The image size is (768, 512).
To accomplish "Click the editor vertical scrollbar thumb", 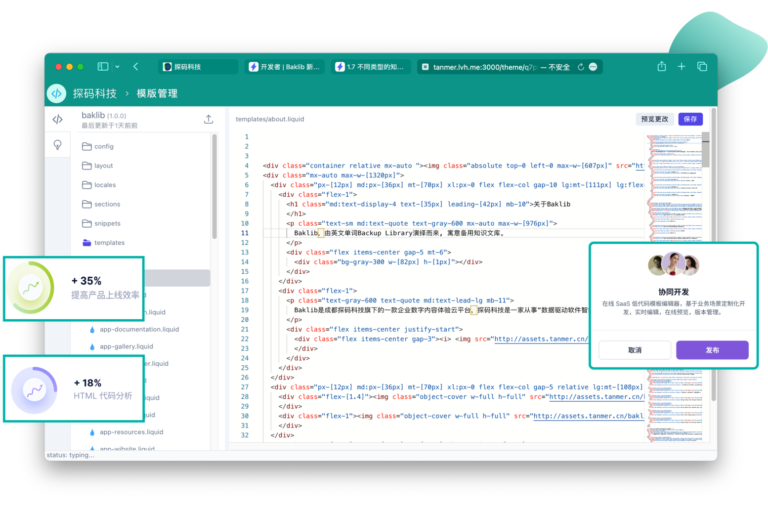I will 706,149.
